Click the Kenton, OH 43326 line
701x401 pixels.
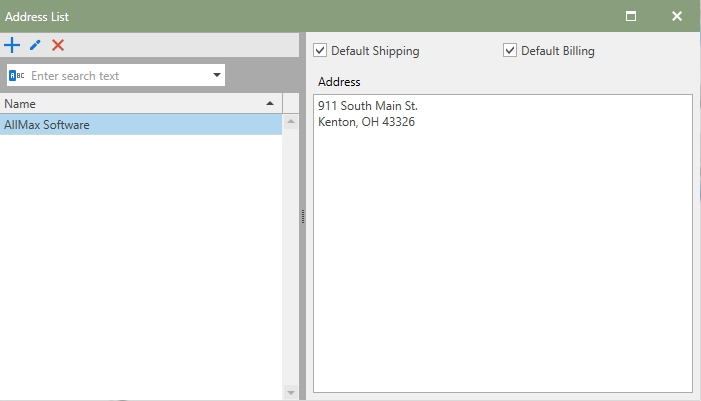(x=366, y=122)
